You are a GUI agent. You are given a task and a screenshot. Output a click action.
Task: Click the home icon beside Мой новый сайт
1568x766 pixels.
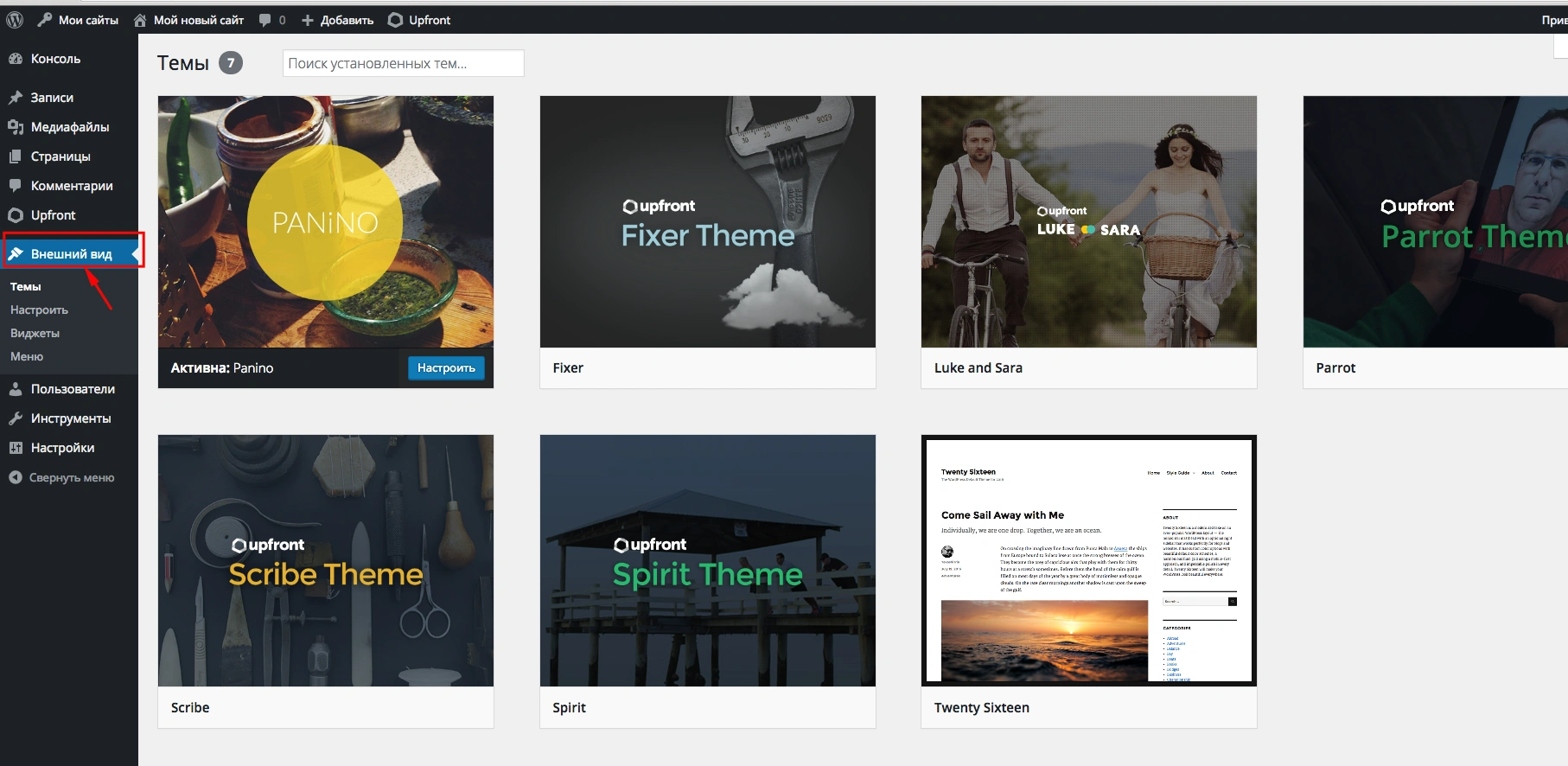point(140,20)
